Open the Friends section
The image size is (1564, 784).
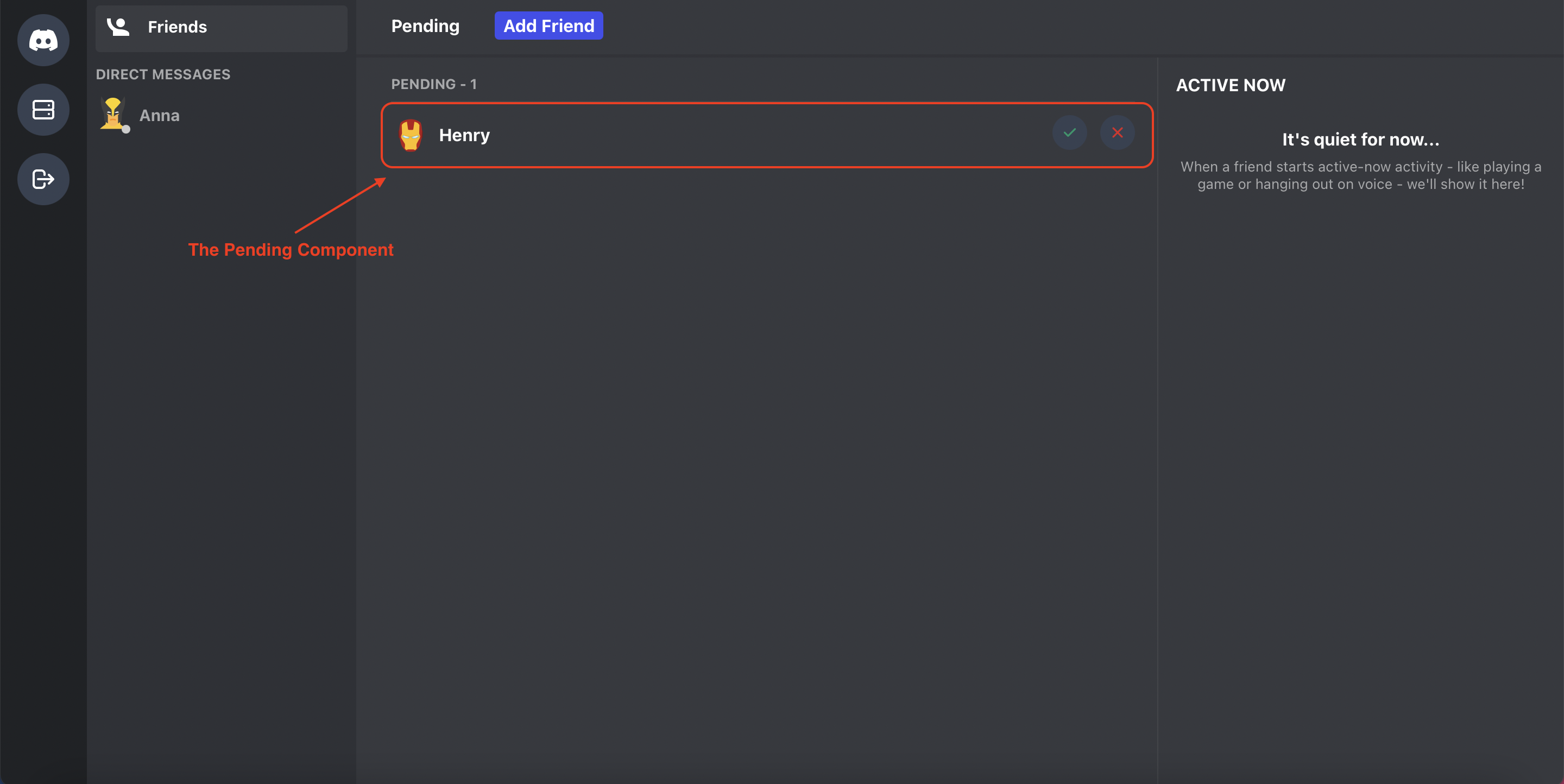[221, 28]
